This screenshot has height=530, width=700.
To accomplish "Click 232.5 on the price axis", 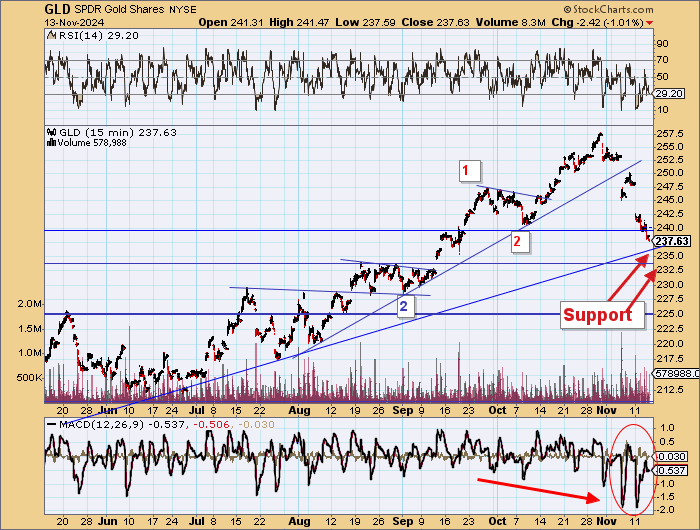I will point(670,270).
